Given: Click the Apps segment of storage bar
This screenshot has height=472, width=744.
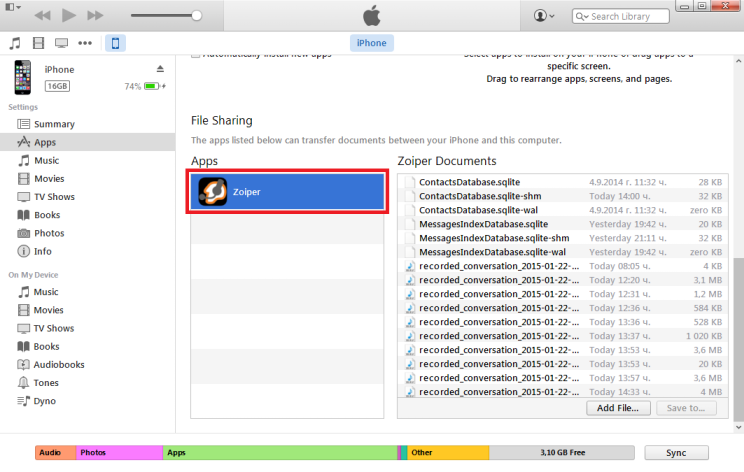Looking at the screenshot, I should coord(280,453).
